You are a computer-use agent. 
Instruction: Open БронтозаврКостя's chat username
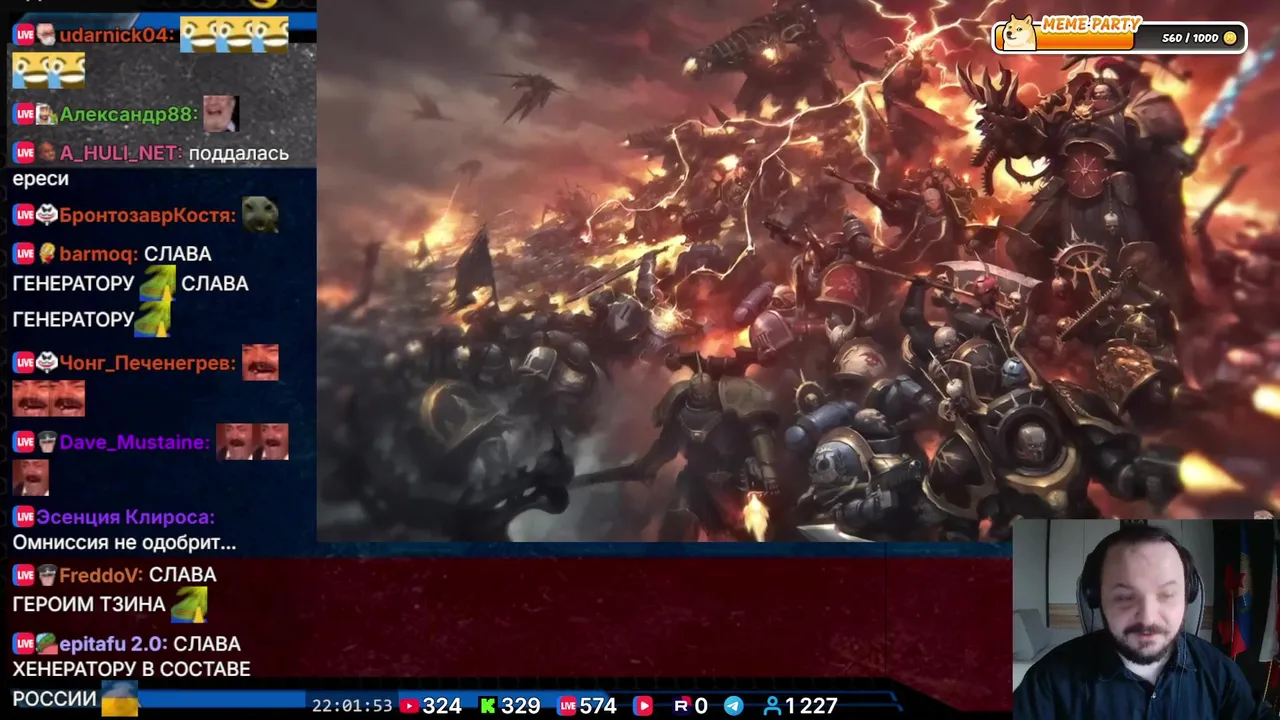148,215
